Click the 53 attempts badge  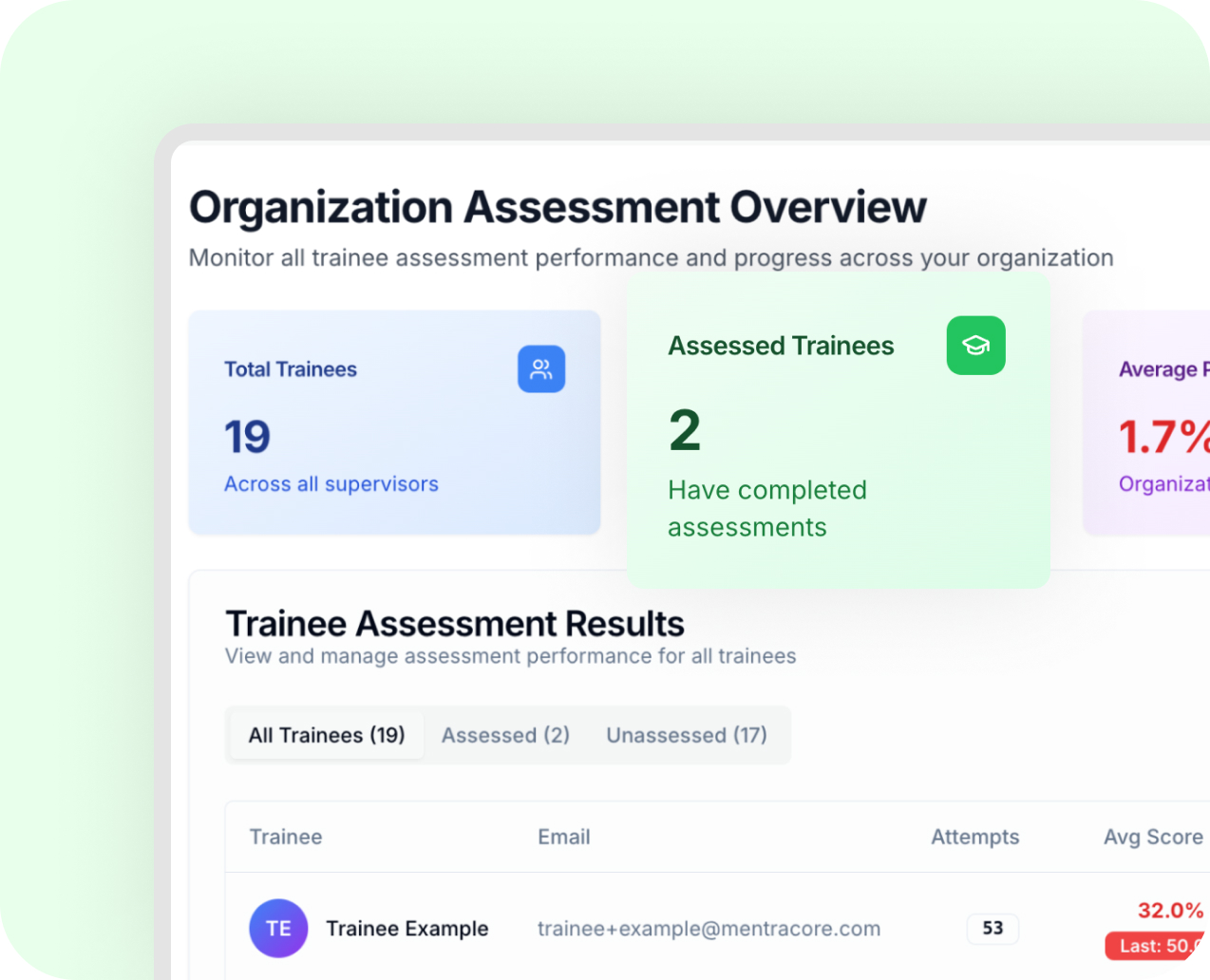click(993, 929)
